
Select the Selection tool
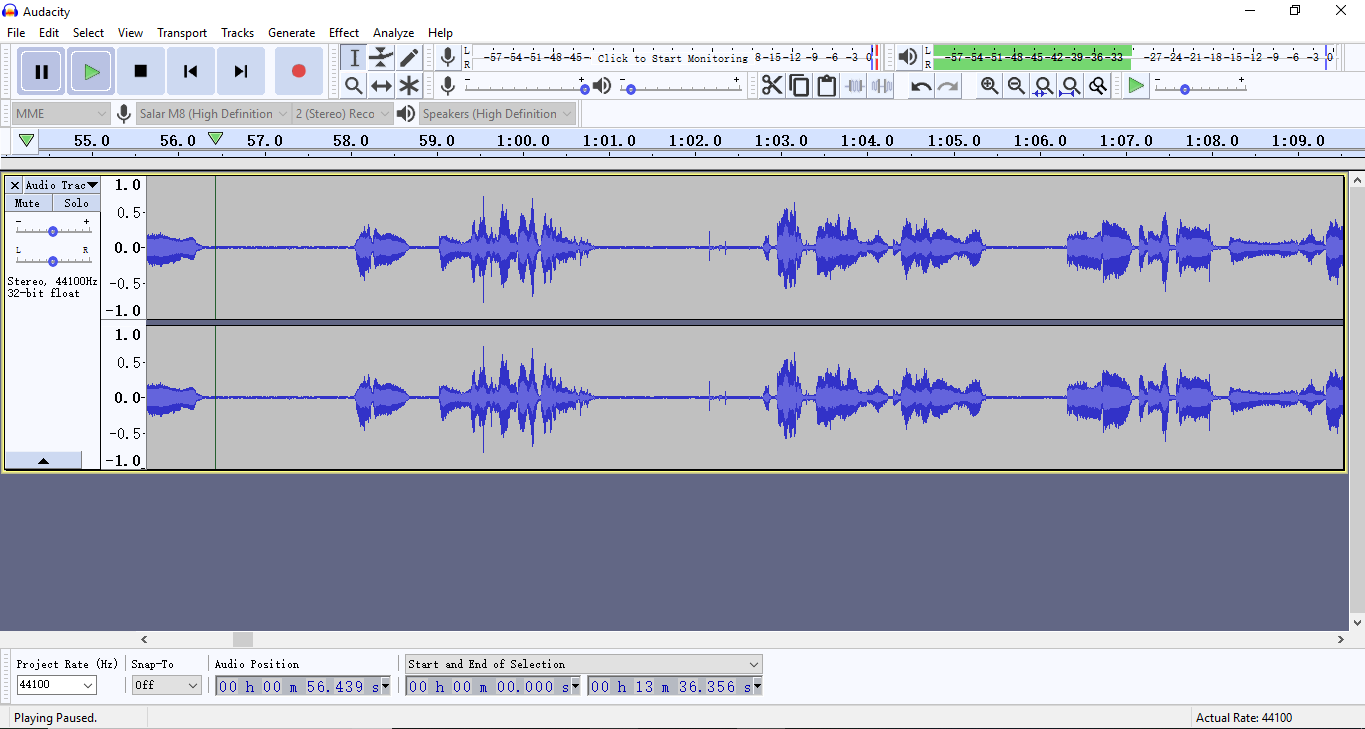click(353, 57)
